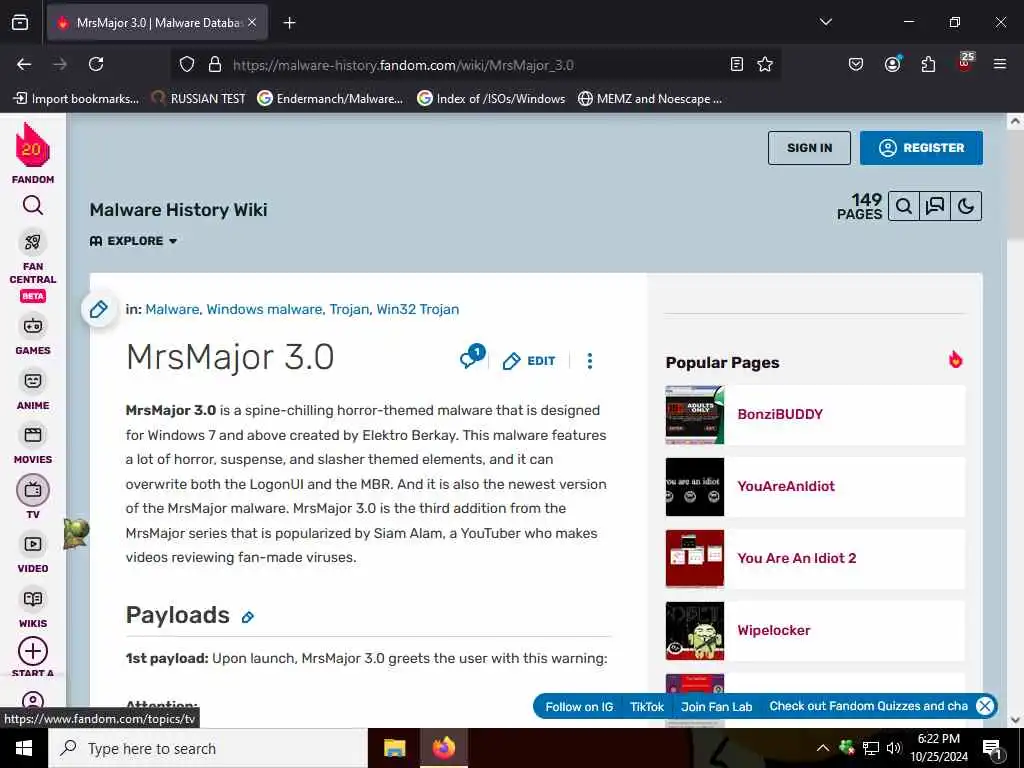This screenshot has width=1024, height=768.
Task: Click the wiki search icon beside page count
Action: pos(904,206)
